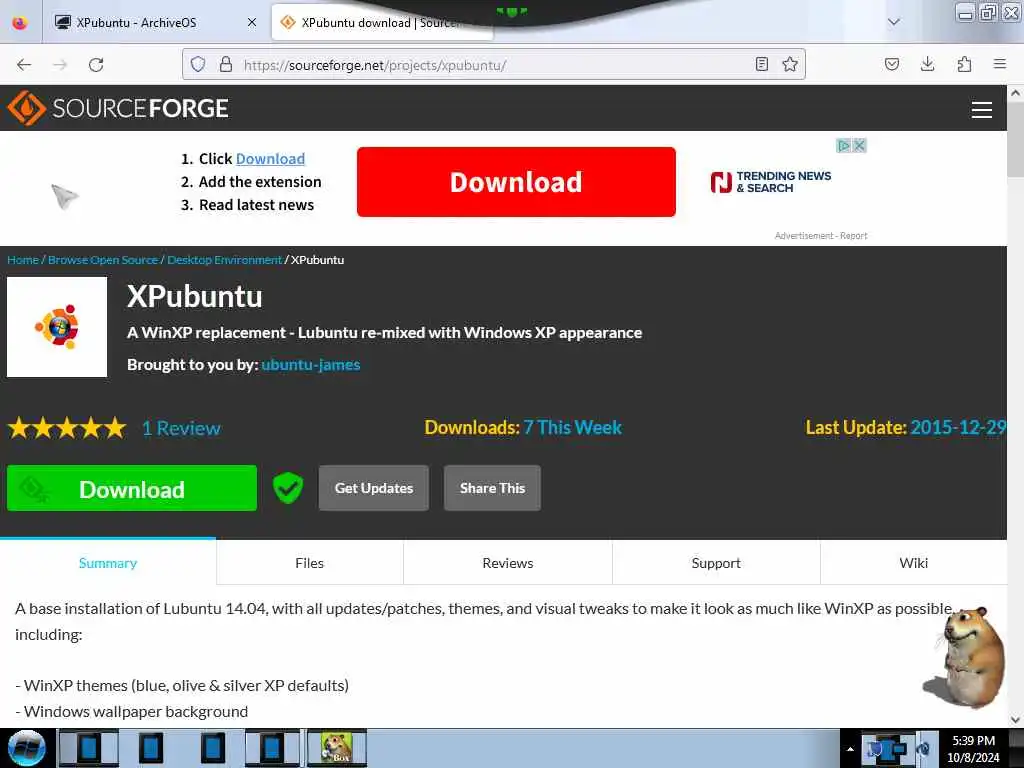1024x768 pixels.
Task: Open the Reviews tab
Action: (x=508, y=563)
